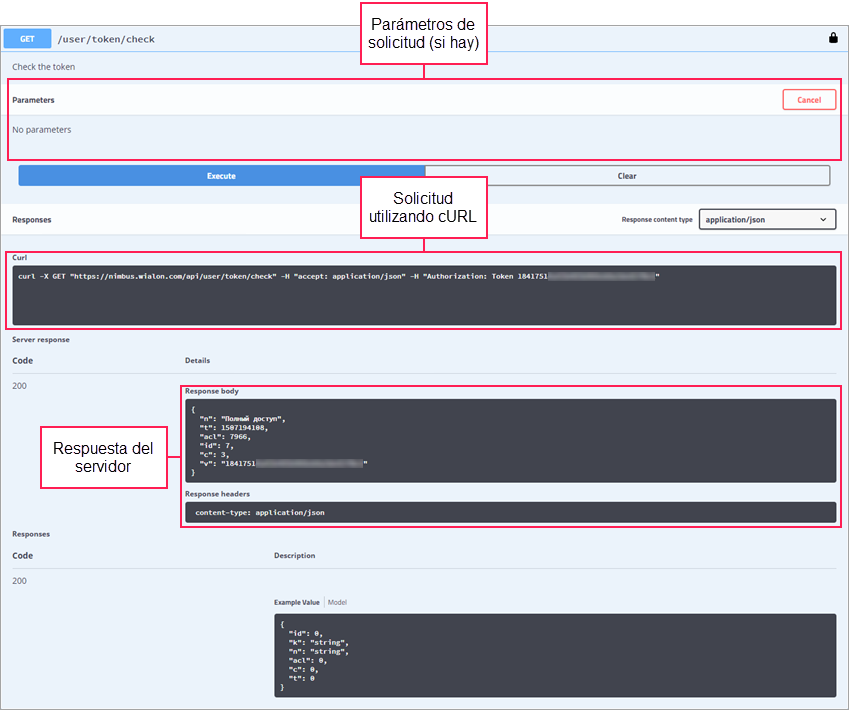
Task: Collapse the /user/token/check endpoint path
Action: click(106, 39)
